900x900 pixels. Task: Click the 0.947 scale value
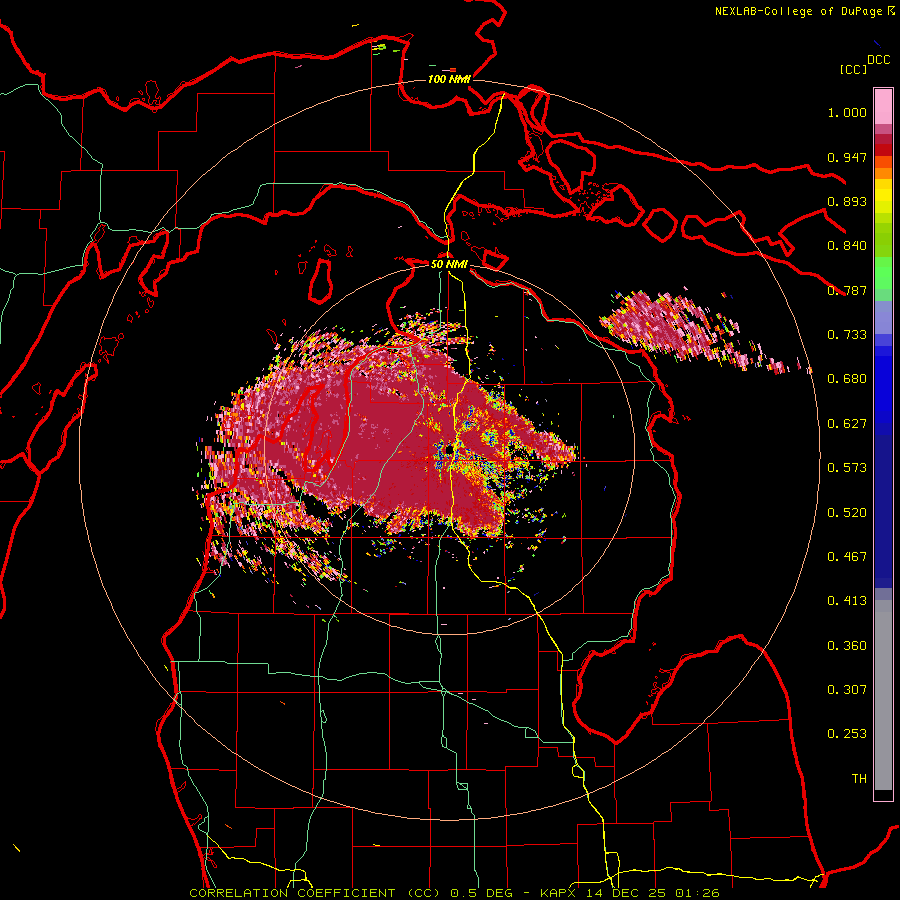[847, 157]
